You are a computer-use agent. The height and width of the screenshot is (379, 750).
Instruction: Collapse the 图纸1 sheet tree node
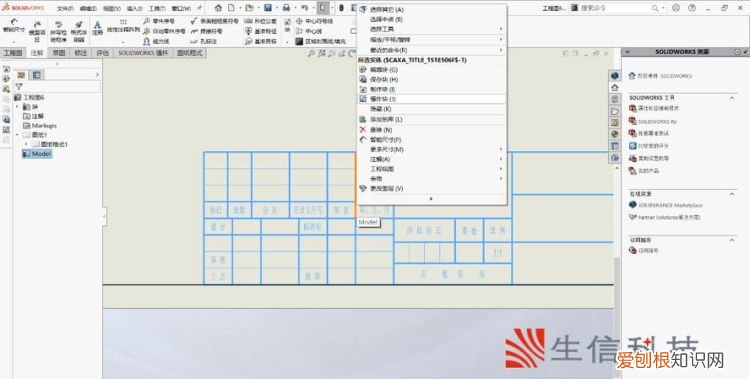point(18,135)
